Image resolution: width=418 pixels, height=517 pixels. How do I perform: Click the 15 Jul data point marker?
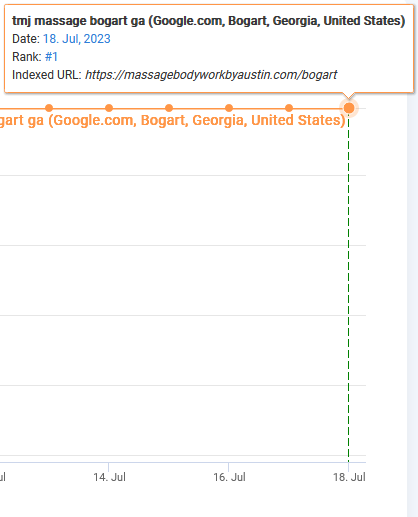tap(169, 108)
